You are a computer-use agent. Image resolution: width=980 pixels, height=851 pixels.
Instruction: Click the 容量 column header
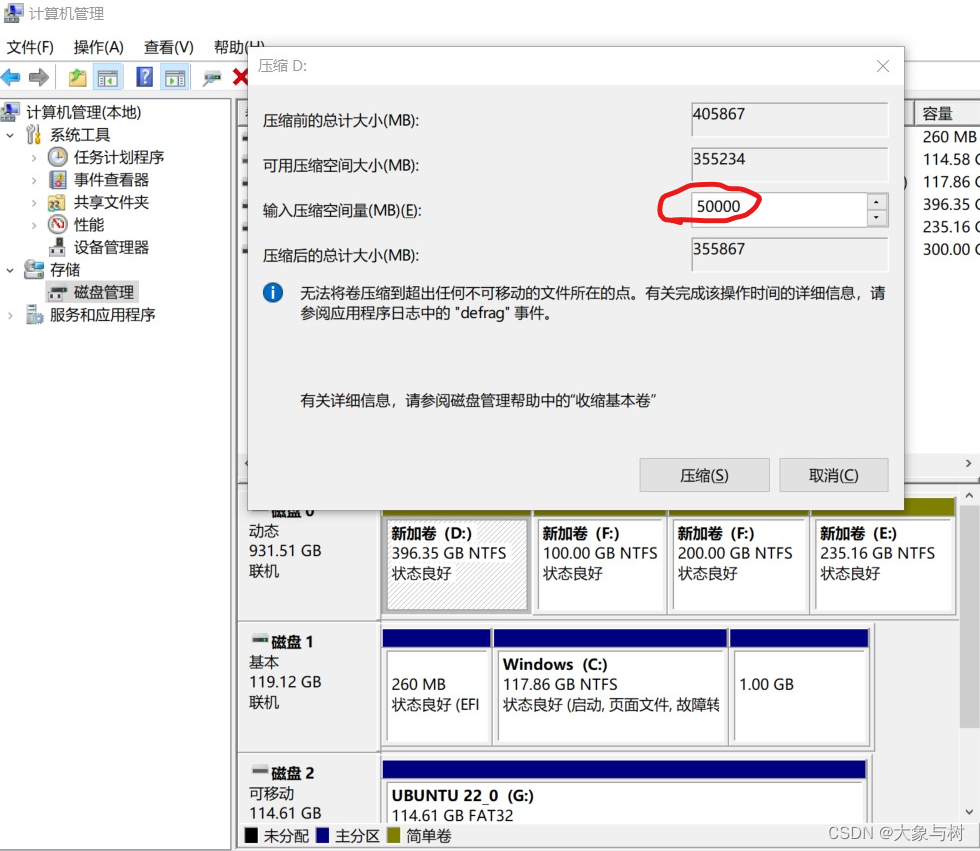click(947, 113)
